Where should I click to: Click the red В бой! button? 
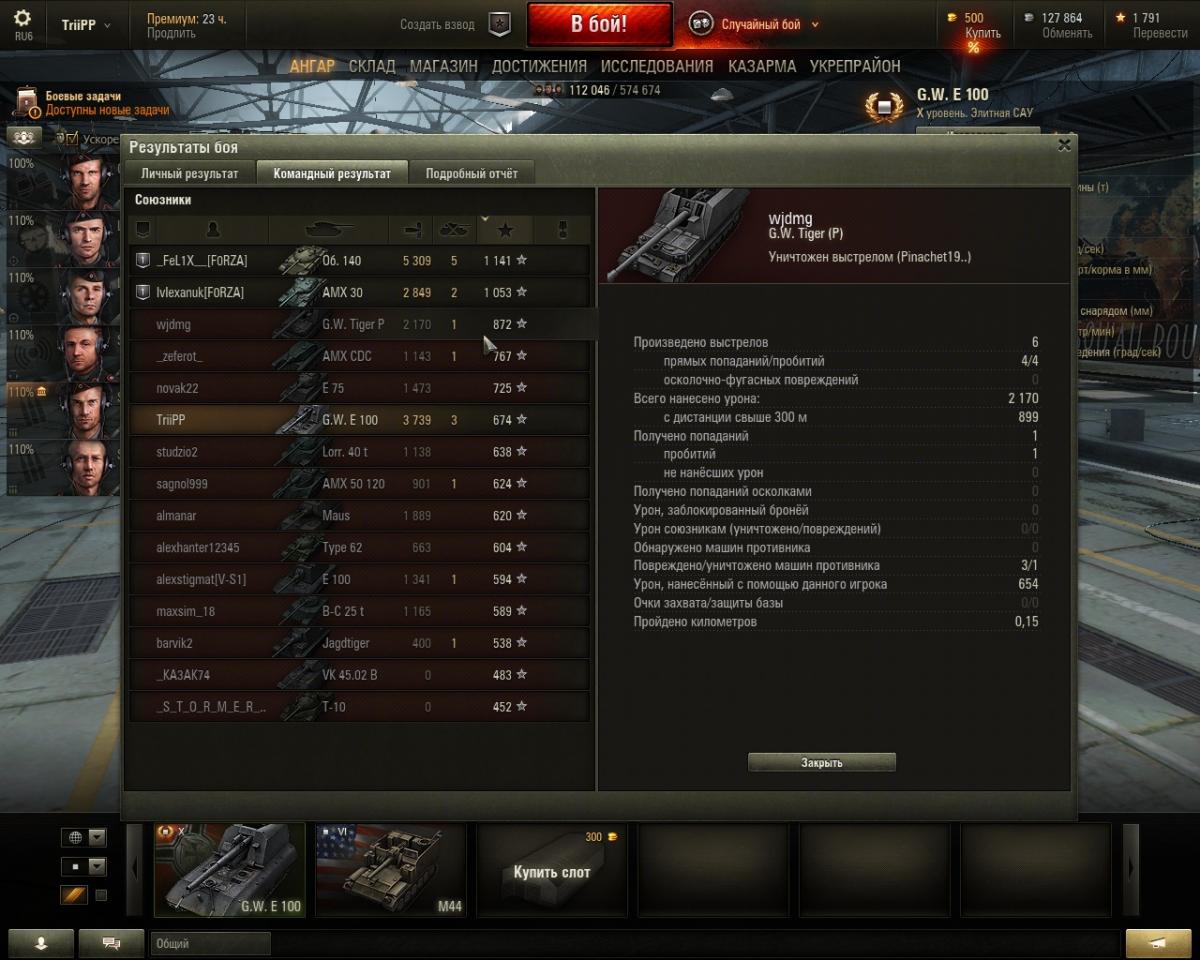(x=599, y=25)
